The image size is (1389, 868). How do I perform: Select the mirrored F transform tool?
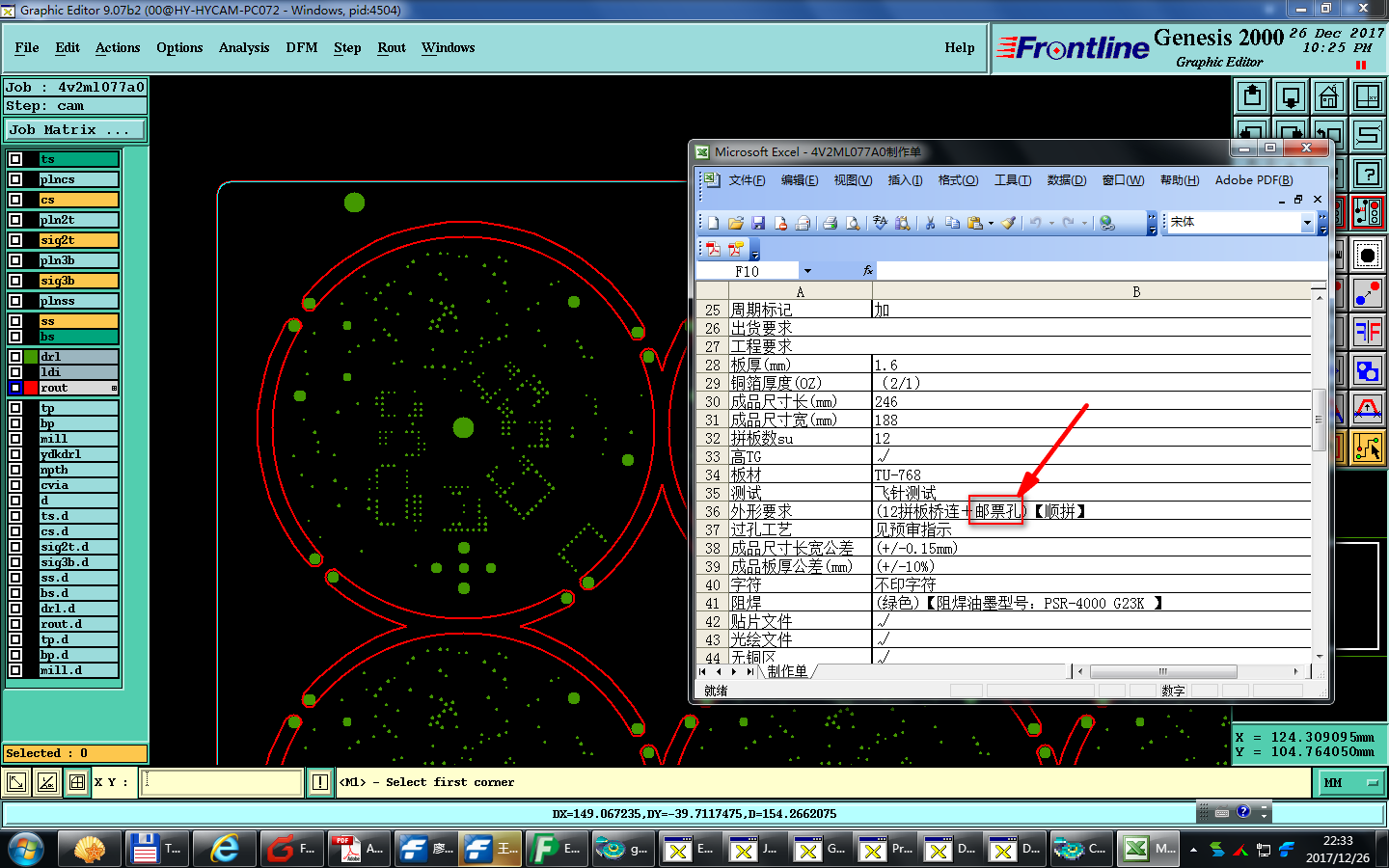coord(1368,332)
